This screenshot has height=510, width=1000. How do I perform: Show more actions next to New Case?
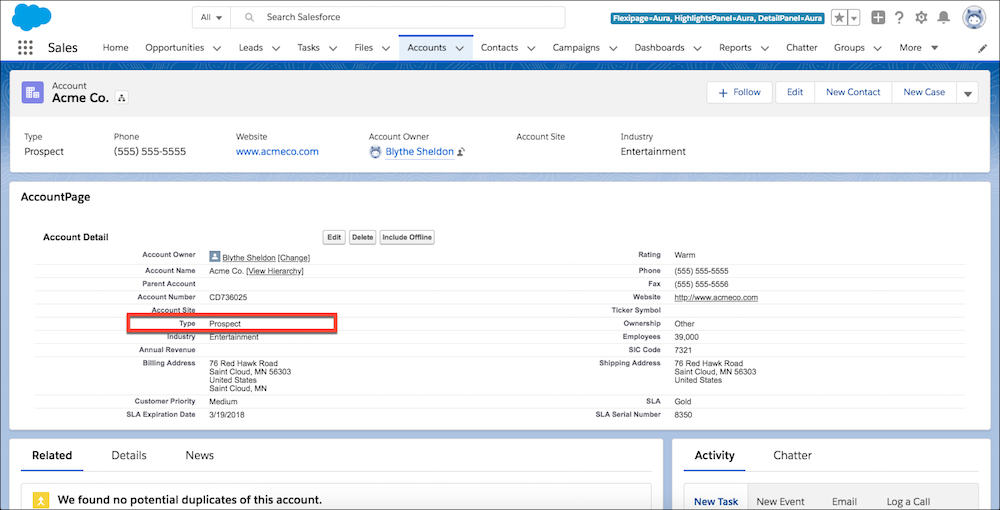point(967,93)
